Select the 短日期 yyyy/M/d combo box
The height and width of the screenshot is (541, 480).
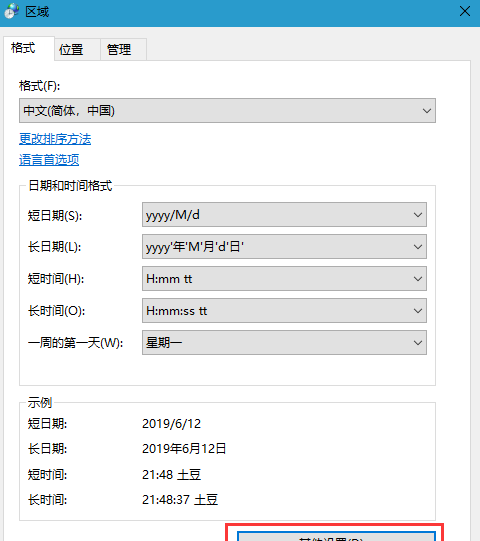click(x=284, y=215)
